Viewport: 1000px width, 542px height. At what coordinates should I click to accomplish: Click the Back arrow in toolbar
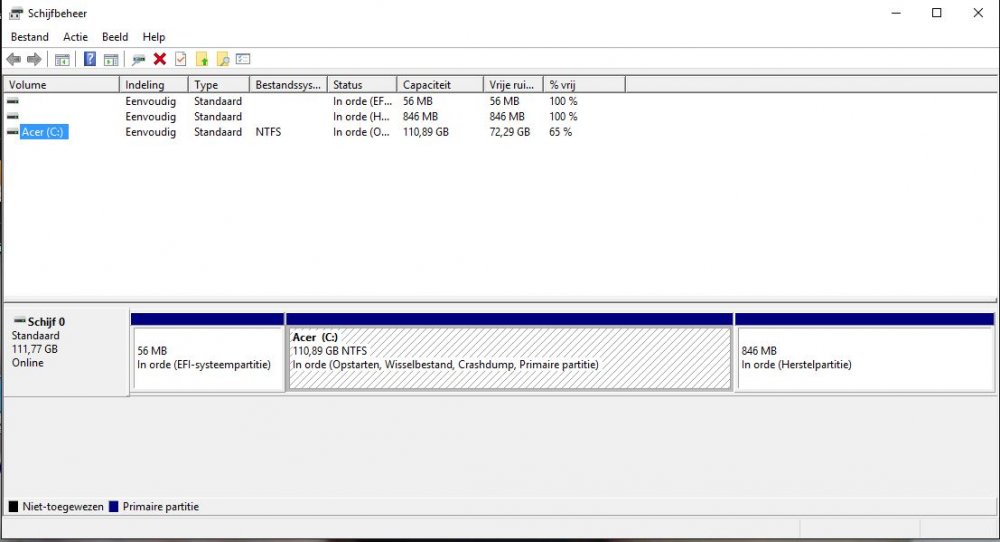pyautogui.click(x=13, y=59)
